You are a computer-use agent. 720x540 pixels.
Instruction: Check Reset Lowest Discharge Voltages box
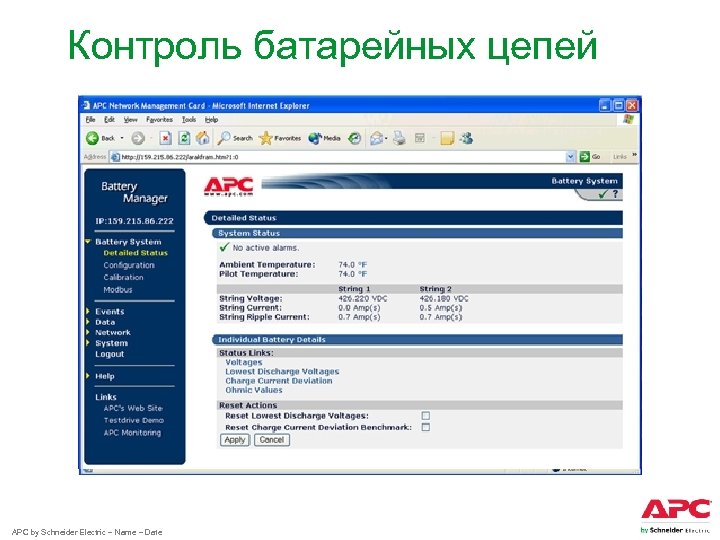coord(426,416)
